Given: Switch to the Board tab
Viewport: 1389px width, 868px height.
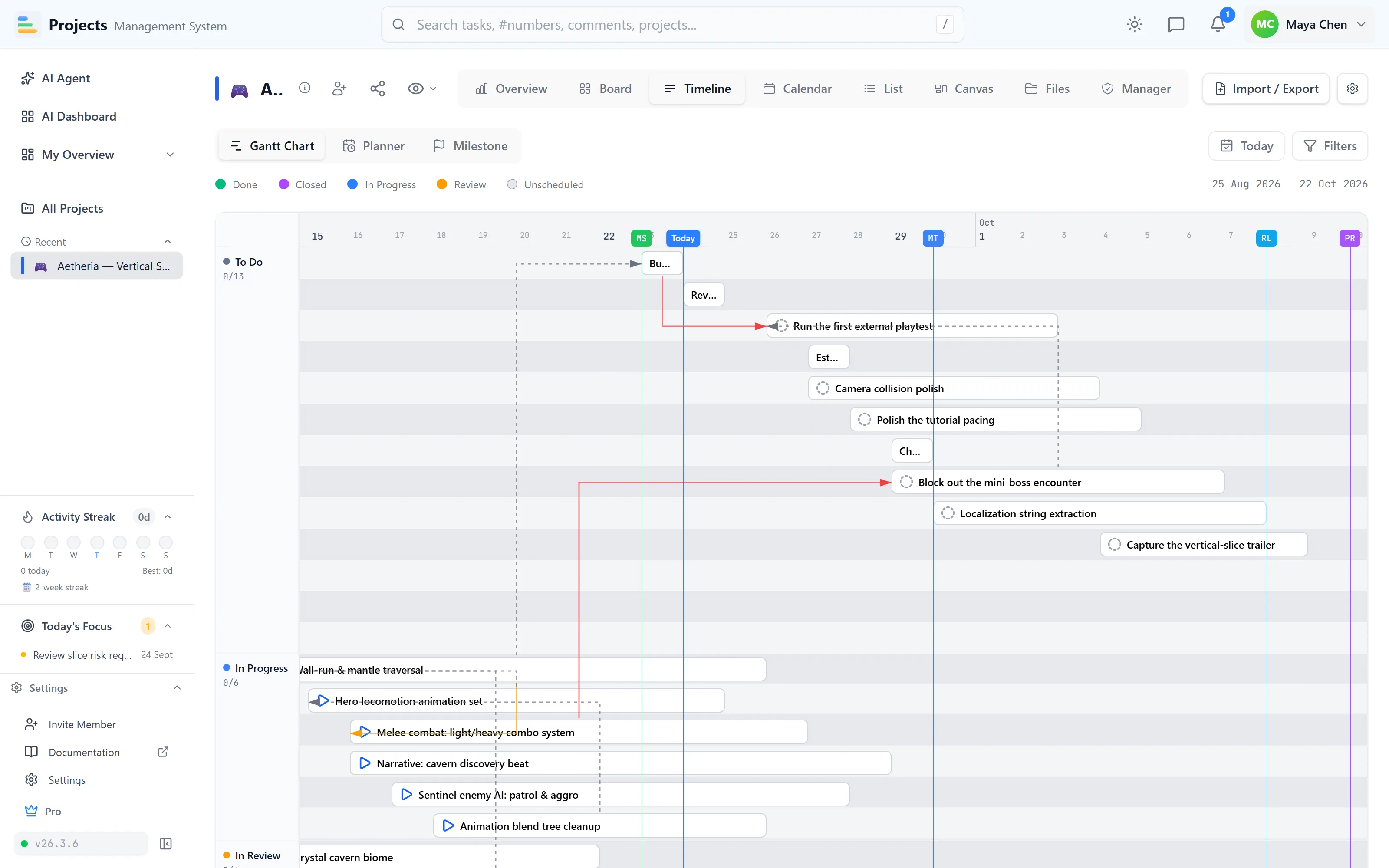Looking at the screenshot, I should [605, 89].
